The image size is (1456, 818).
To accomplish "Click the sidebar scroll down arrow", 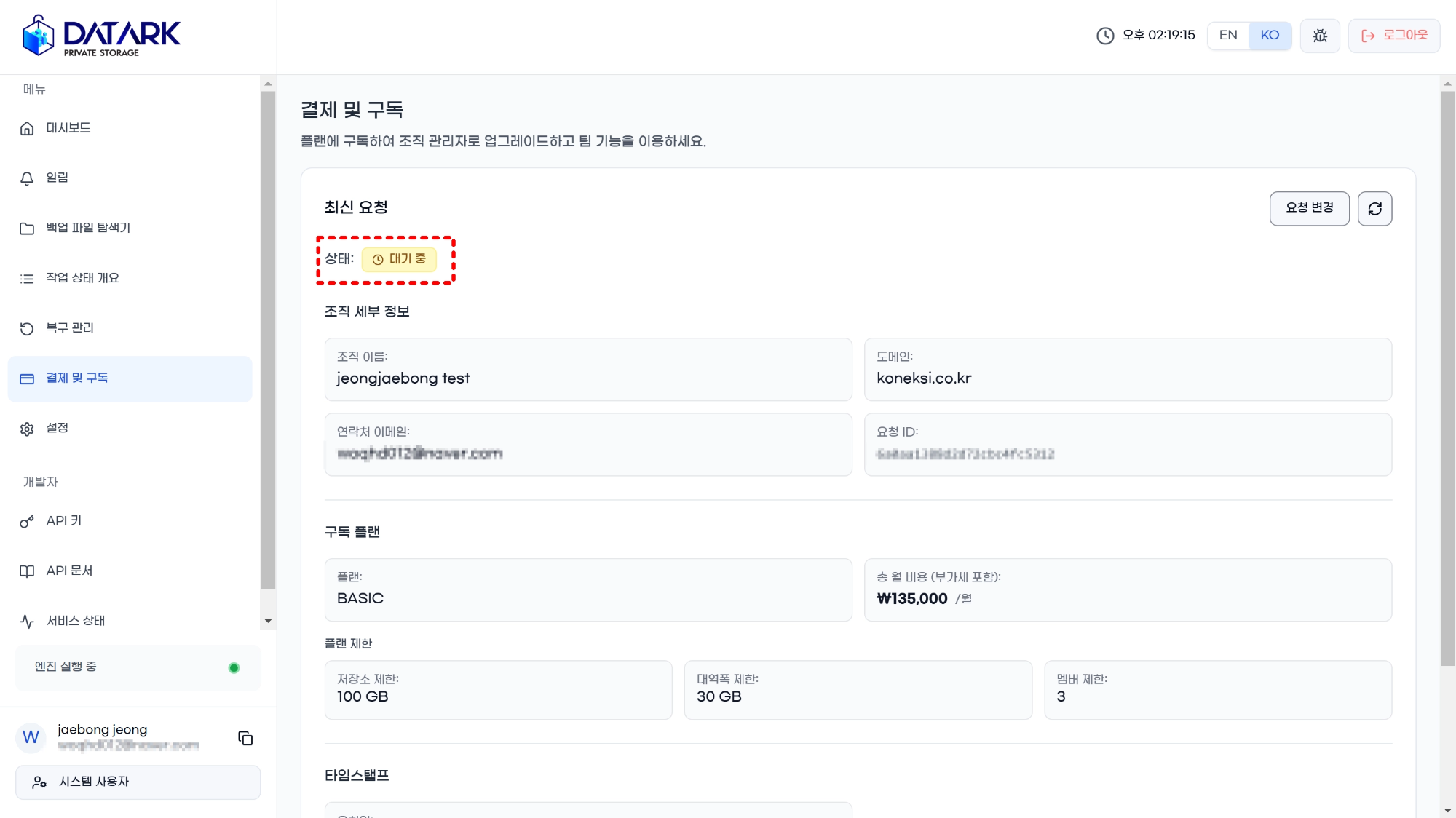I will pyautogui.click(x=268, y=621).
